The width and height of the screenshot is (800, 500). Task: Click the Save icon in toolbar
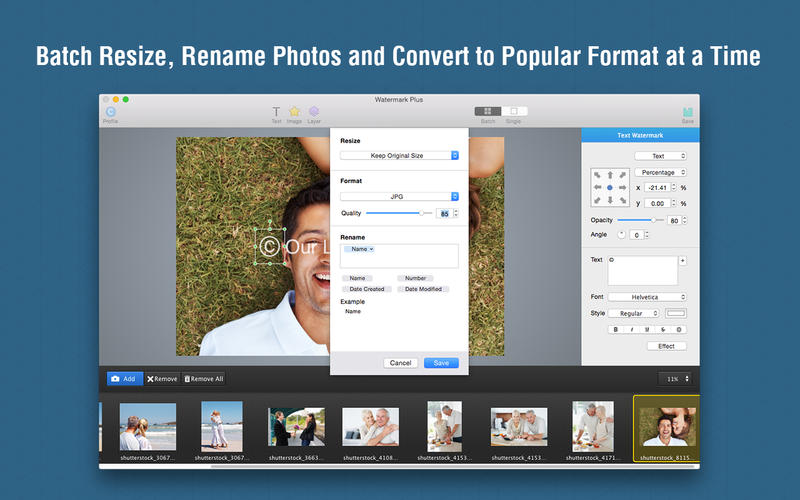click(687, 113)
